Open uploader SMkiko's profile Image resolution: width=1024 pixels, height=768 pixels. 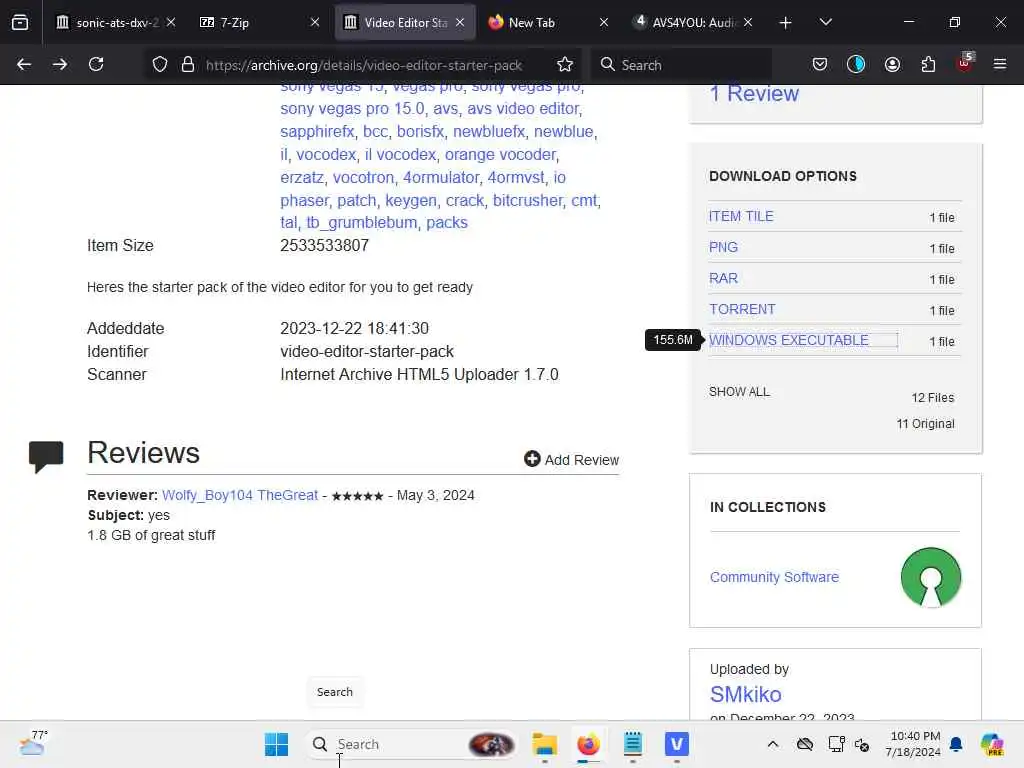click(x=745, y=694)
